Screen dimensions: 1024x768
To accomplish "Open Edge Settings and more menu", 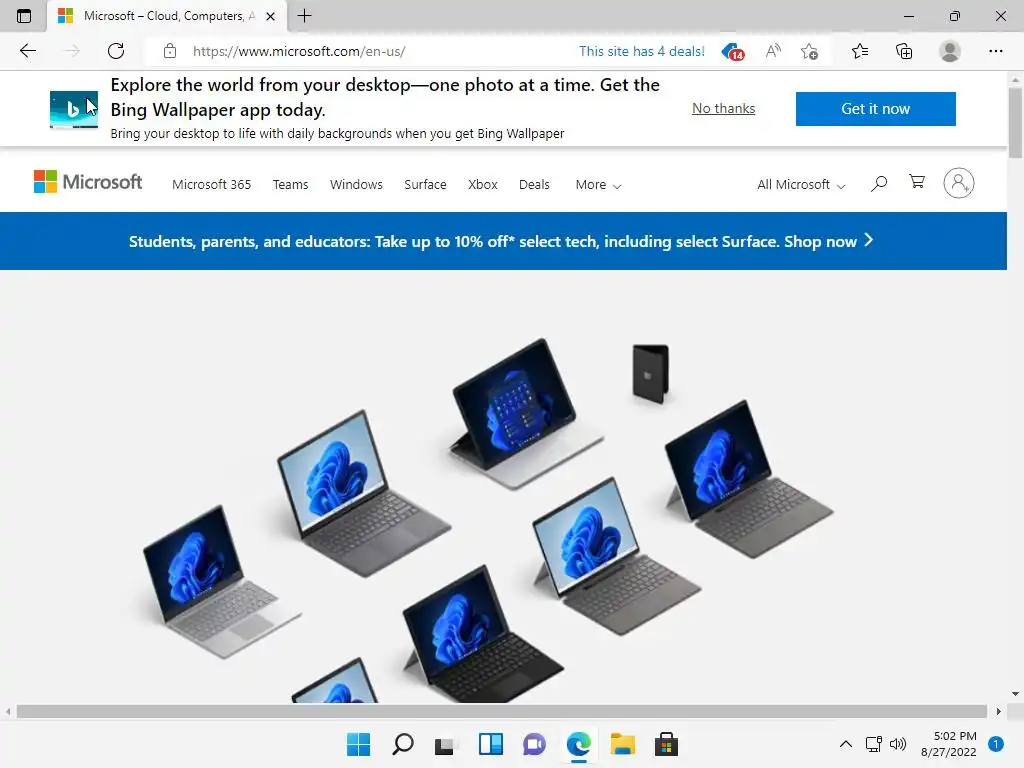I will point(995,51).
